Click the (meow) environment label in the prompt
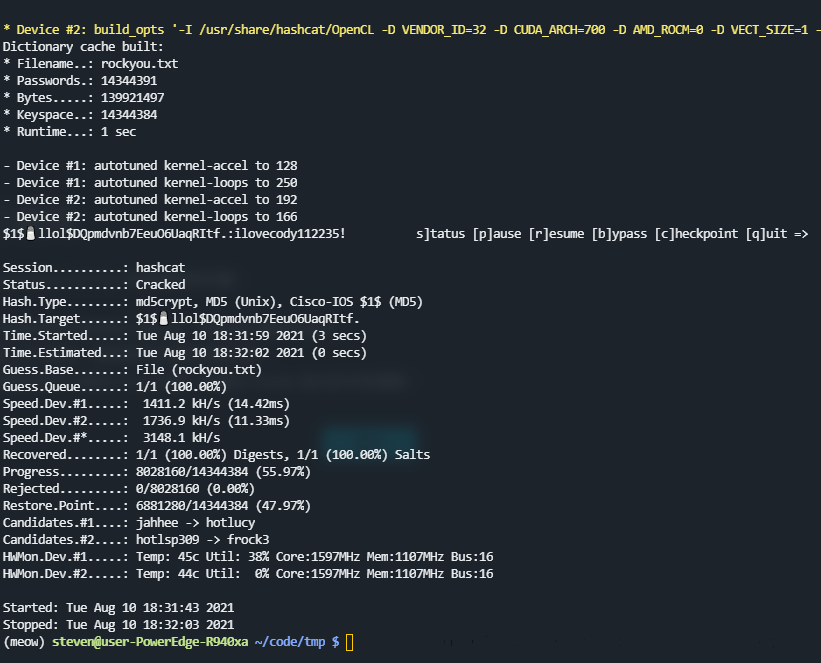The image size is (821, 663). tap(24, 642)
